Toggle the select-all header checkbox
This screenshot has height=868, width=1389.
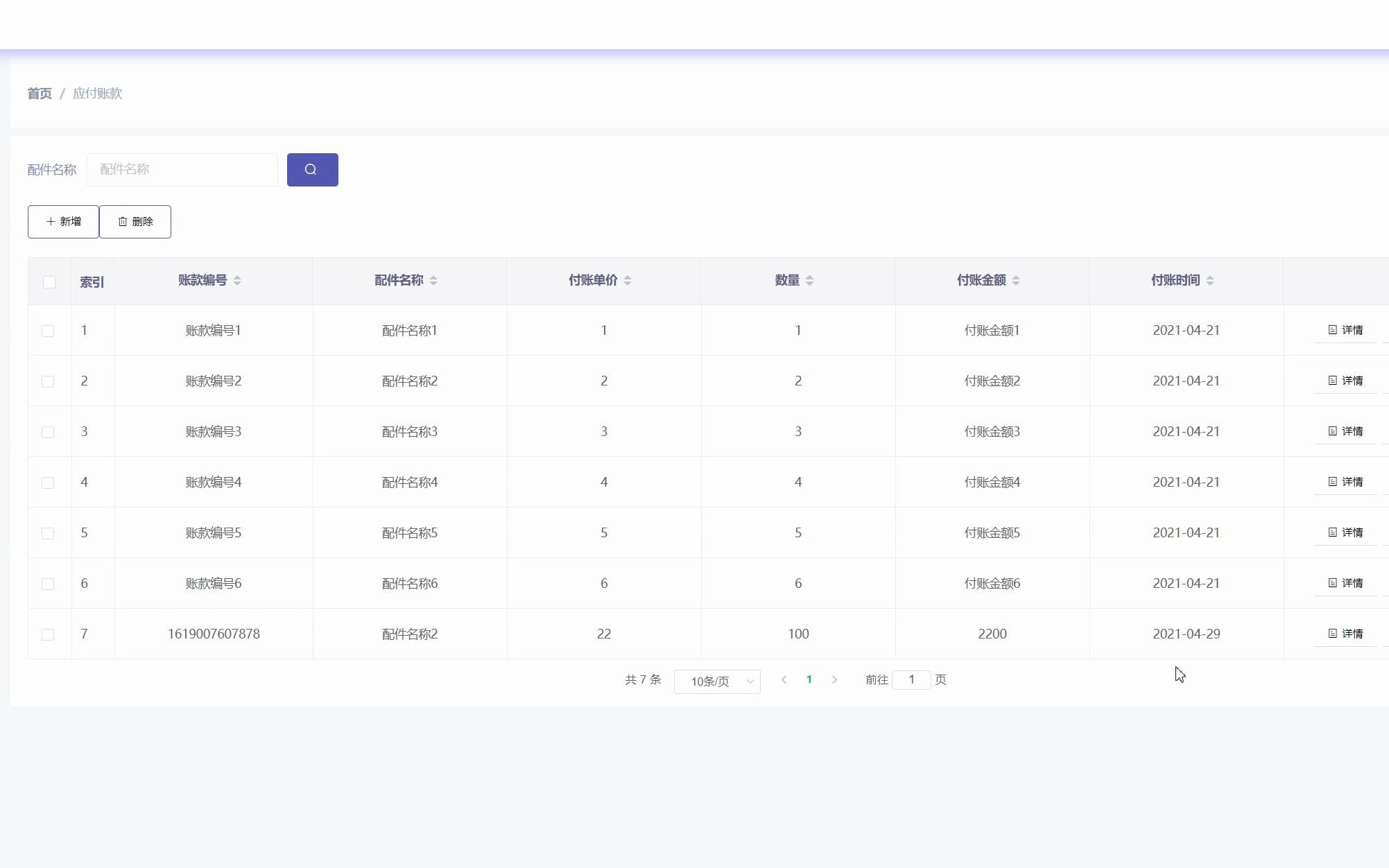coord(49,282)
